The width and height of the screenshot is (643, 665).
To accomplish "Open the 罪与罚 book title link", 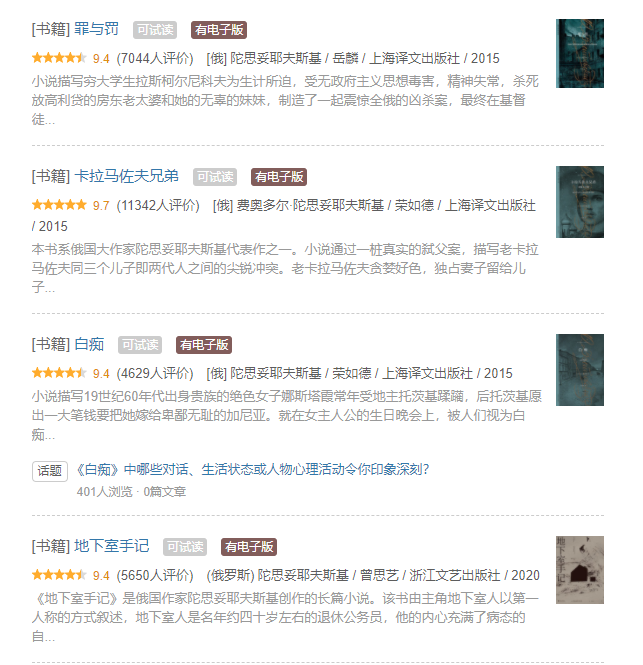I will click(96, 29).
